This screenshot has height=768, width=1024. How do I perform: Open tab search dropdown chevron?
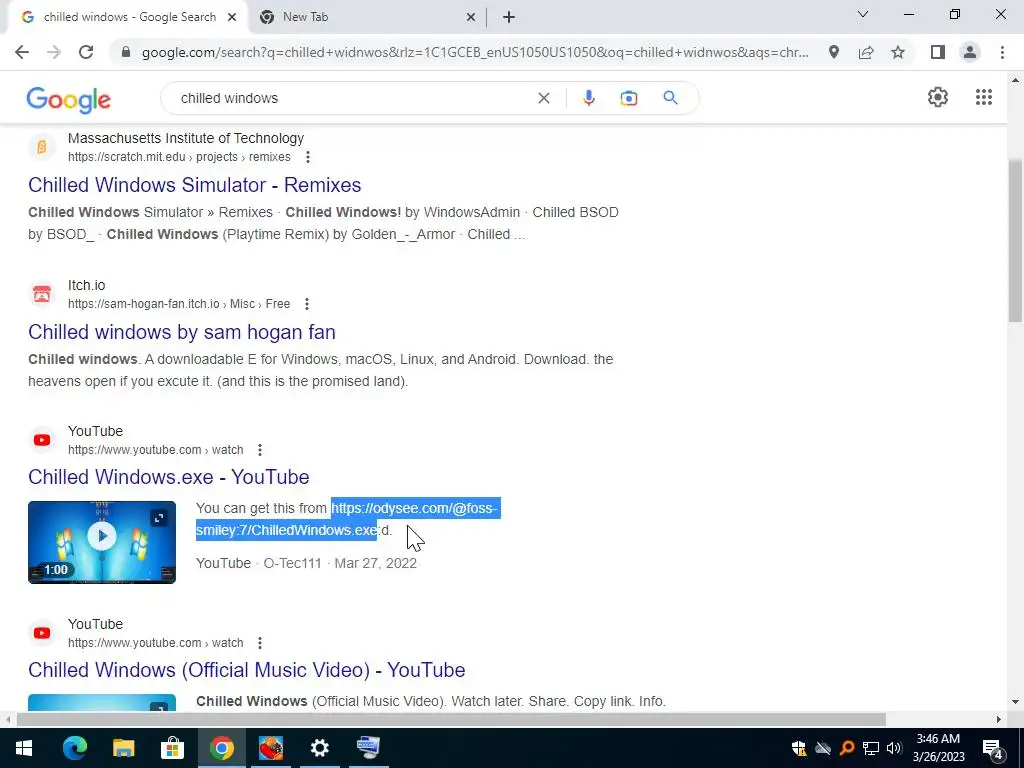pyautogui.click(x=863, y=14)
